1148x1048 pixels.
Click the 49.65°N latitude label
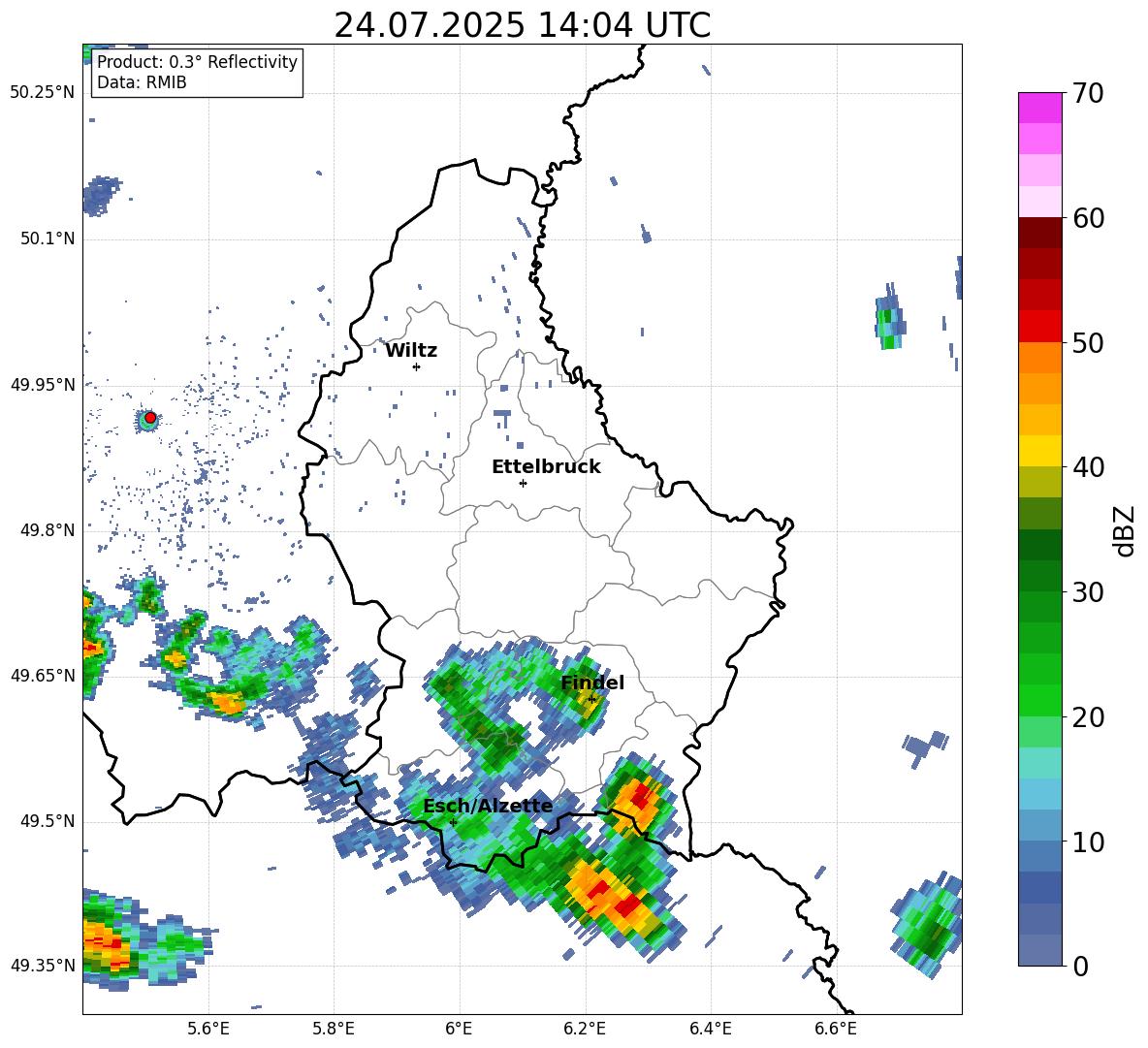click(x=43, y=675)
